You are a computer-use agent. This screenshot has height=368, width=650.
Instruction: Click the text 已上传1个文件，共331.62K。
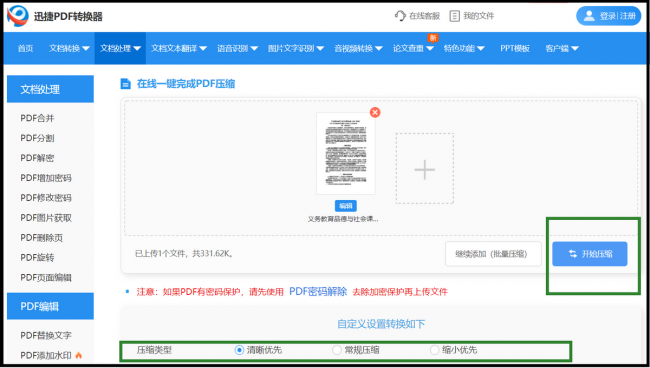(184, 253)
